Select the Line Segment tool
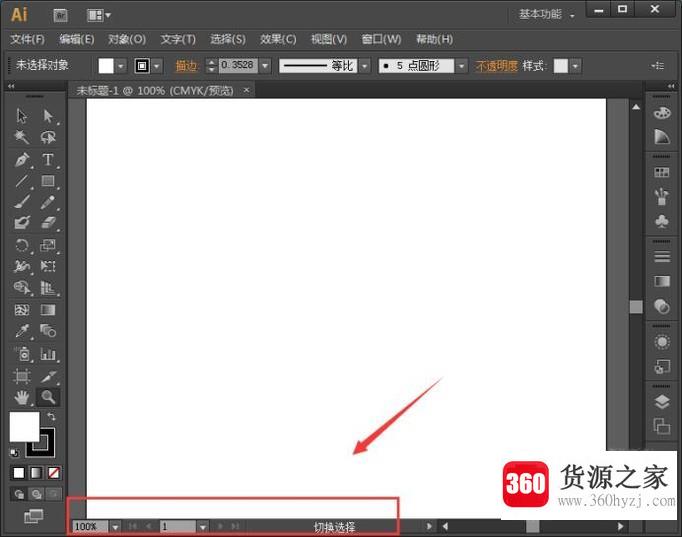 [x=22, y=181]
